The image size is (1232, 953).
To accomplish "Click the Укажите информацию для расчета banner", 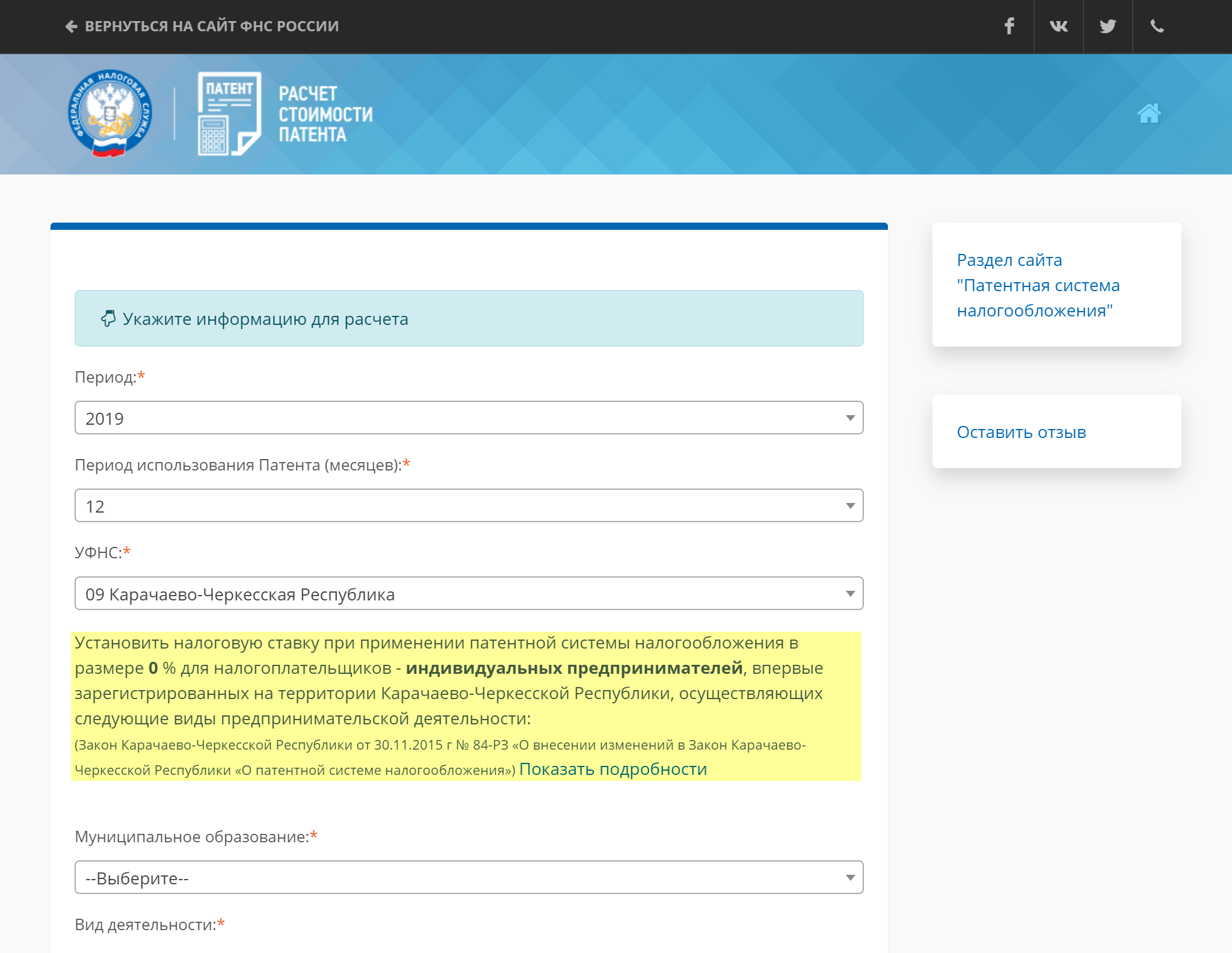I will (x=469, y=318).
